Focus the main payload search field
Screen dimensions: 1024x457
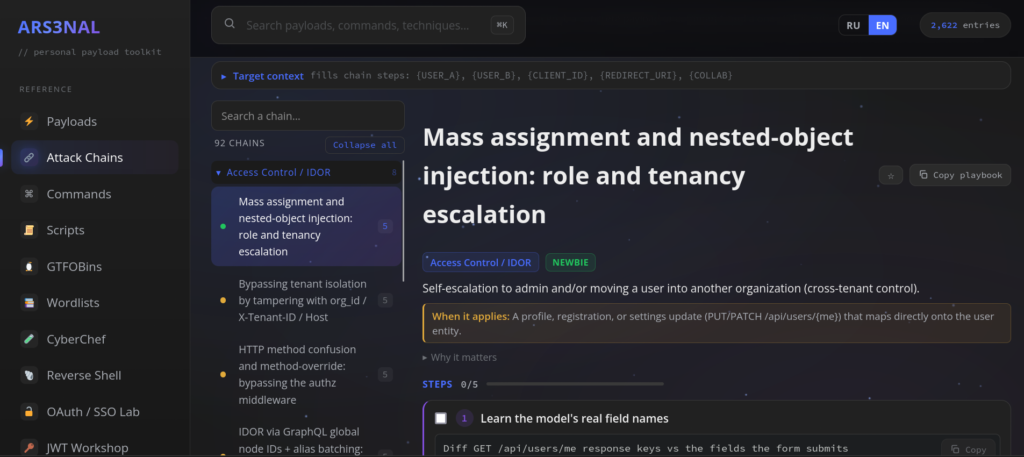pos(368,25)
